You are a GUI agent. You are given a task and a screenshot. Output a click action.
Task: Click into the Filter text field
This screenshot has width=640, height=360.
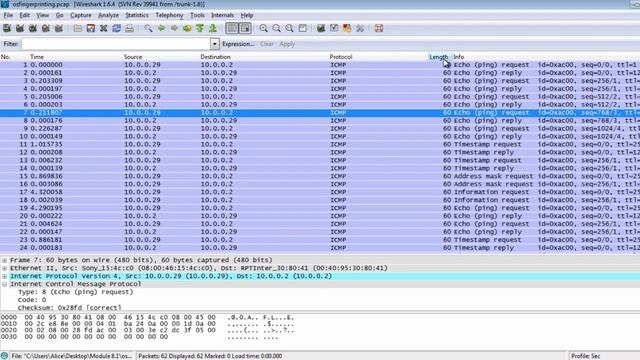click(116, 44)
